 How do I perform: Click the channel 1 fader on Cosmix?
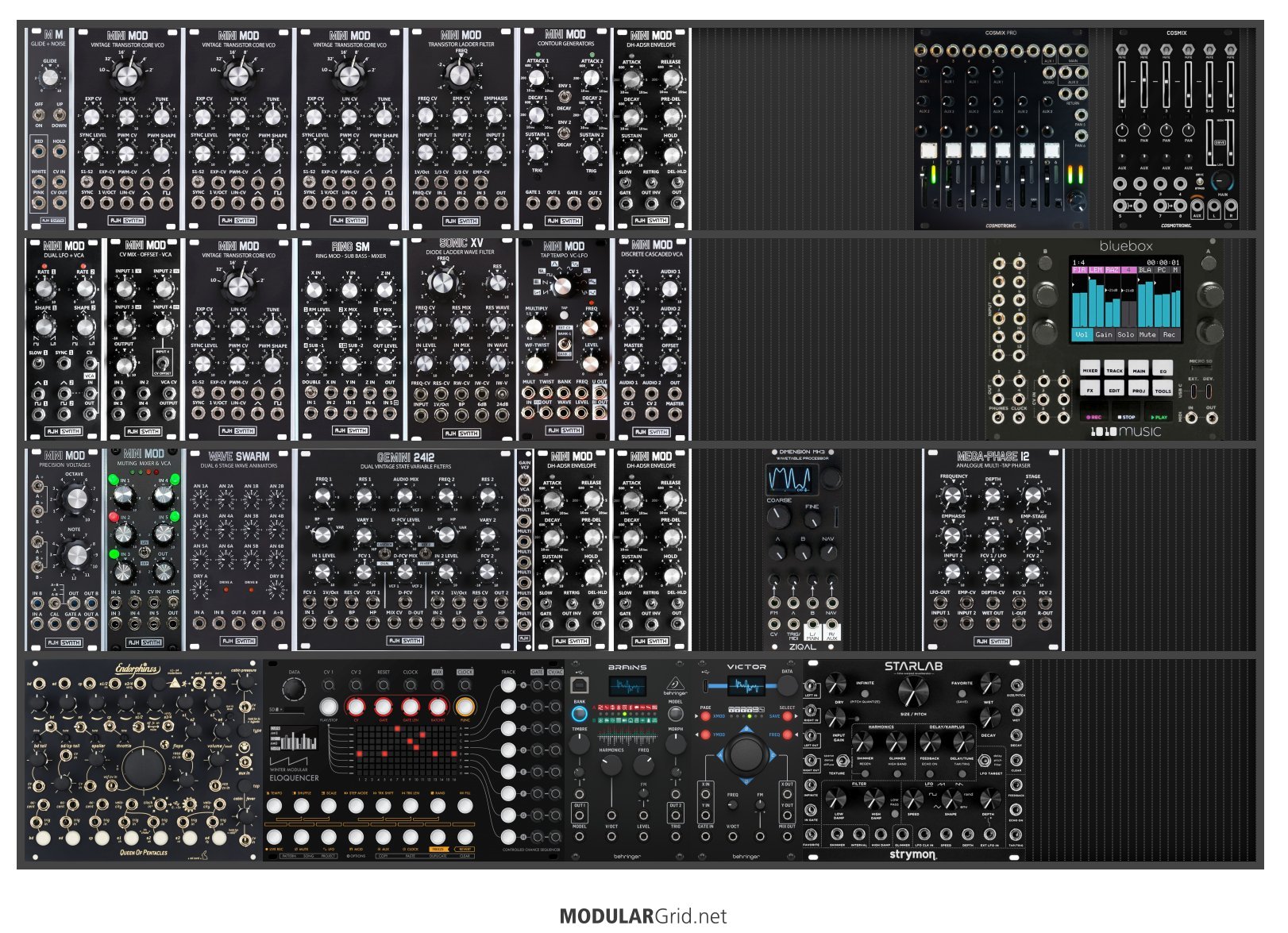(x=1122, y=86)
